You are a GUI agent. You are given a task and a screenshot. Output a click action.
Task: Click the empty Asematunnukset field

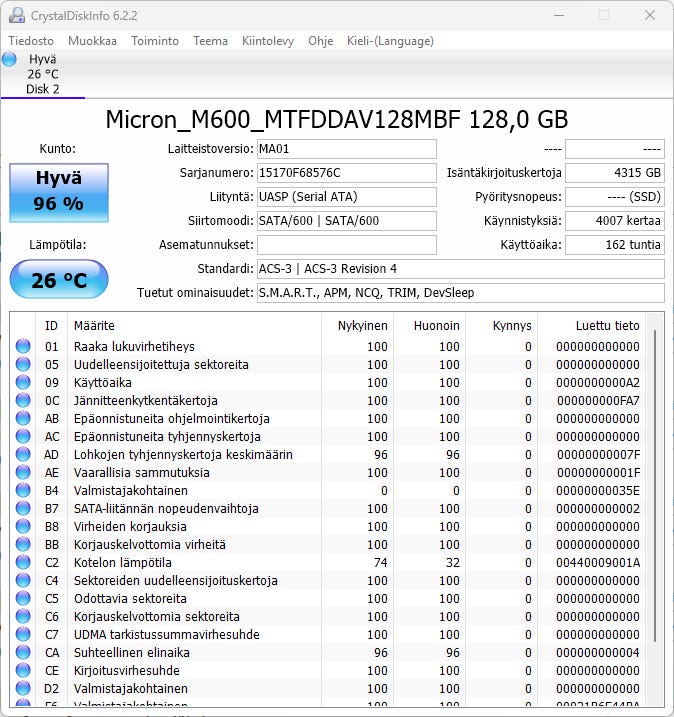click(x=347, y=245)
